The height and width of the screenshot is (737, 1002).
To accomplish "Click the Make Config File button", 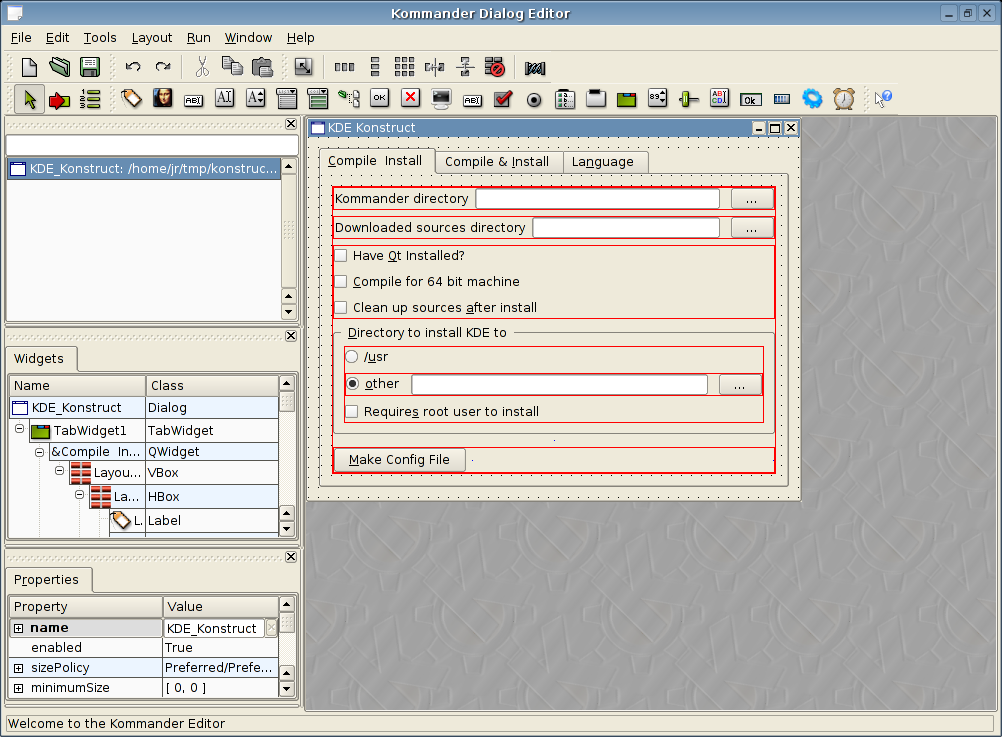I will coord(399,460).
